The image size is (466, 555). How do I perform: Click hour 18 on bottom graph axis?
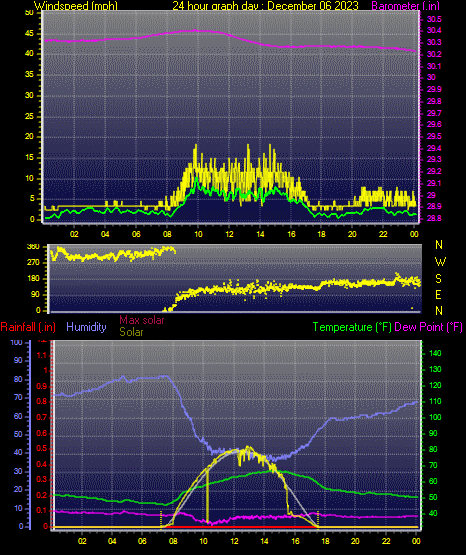(325, 541)
